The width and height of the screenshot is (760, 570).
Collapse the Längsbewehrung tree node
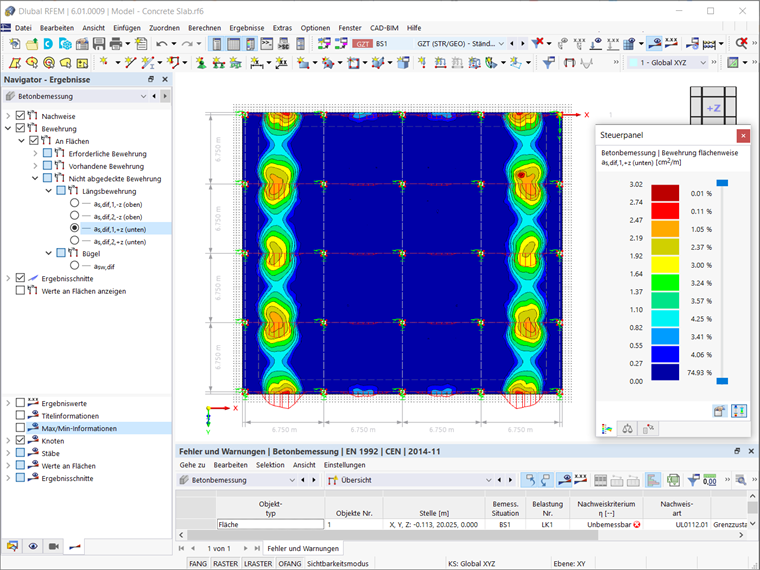48,191
